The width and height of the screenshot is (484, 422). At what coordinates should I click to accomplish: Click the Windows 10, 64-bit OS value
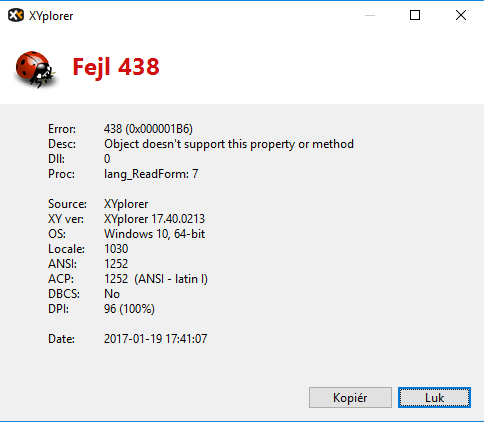click(154, 234)
